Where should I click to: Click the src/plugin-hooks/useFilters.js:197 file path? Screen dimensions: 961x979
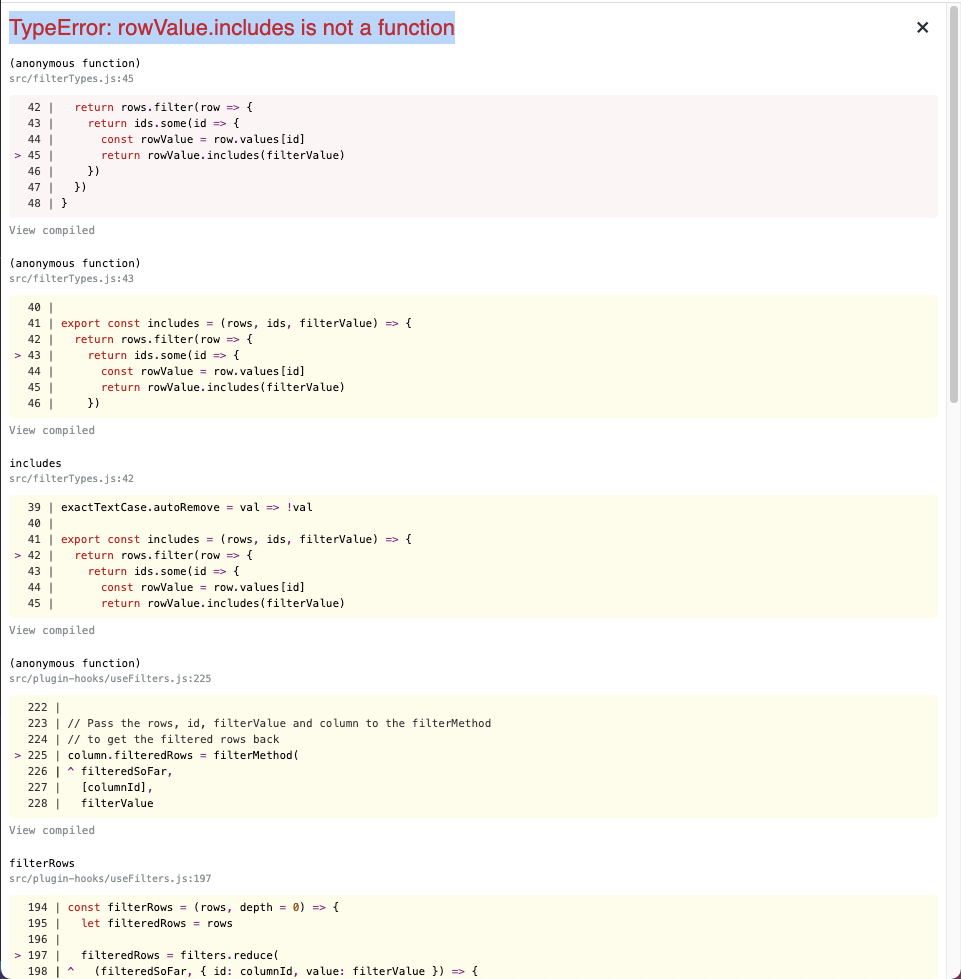click(102, 878)
